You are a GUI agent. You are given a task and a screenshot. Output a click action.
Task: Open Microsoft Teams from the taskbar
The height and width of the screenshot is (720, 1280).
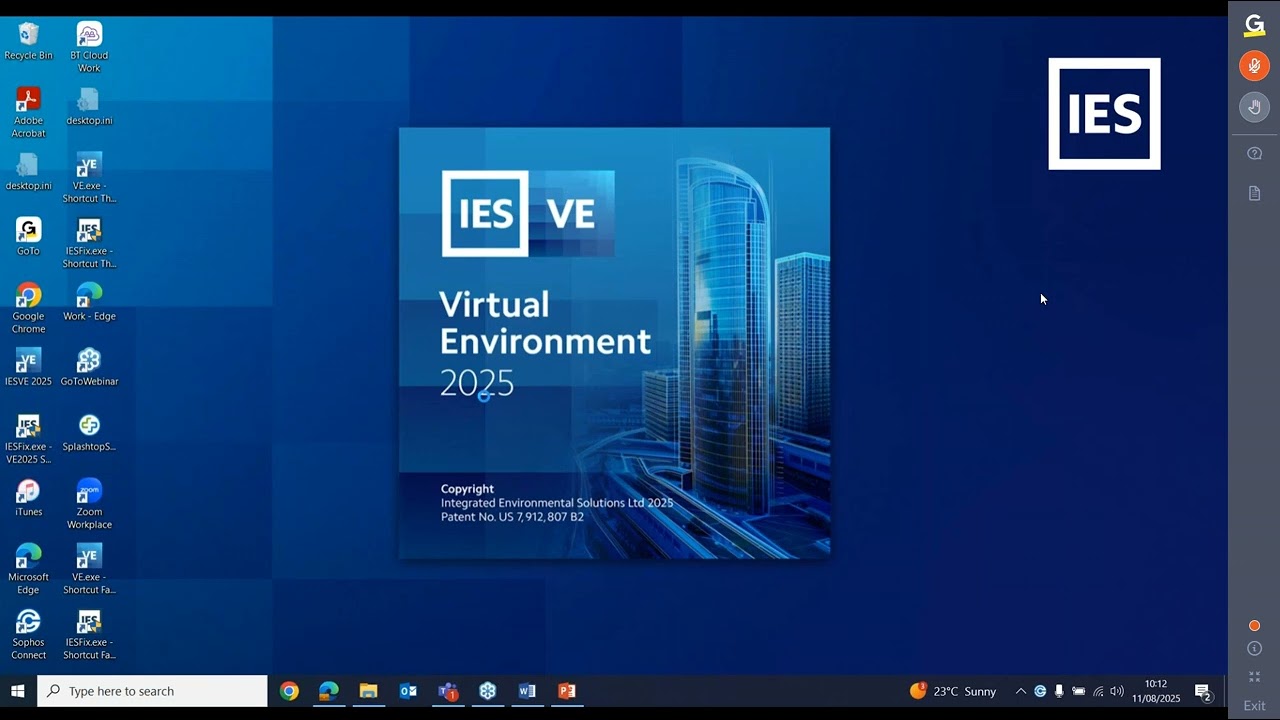point(448,691)
